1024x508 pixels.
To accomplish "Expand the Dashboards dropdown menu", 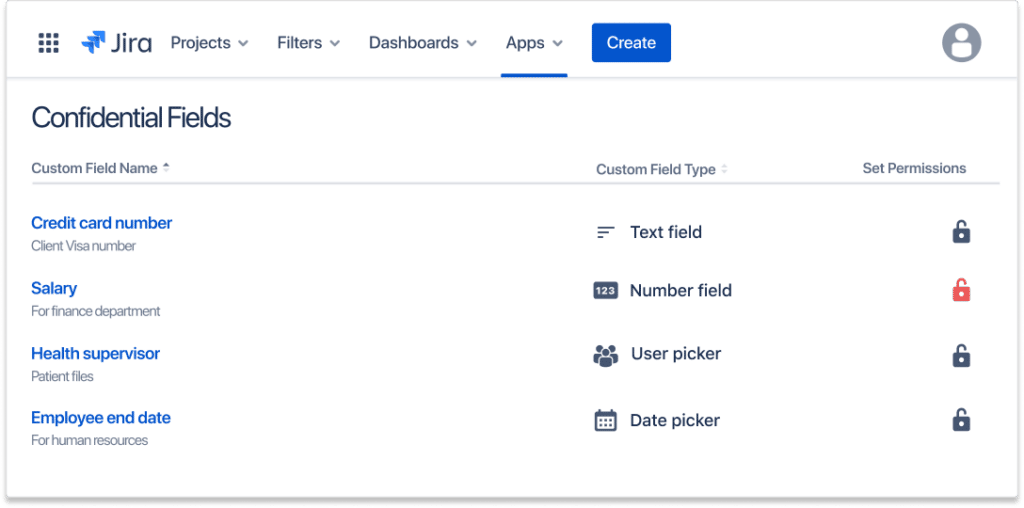I will point(423,43).
